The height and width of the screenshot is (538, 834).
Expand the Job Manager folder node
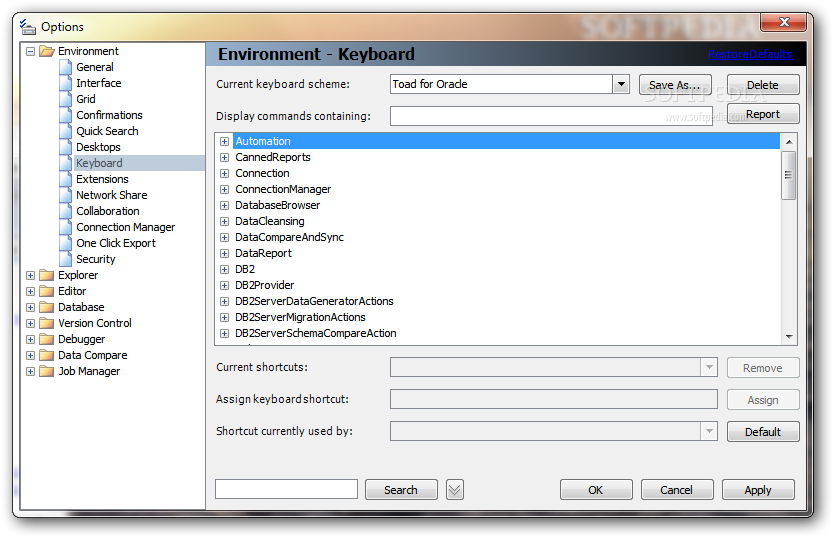[30, 371]
